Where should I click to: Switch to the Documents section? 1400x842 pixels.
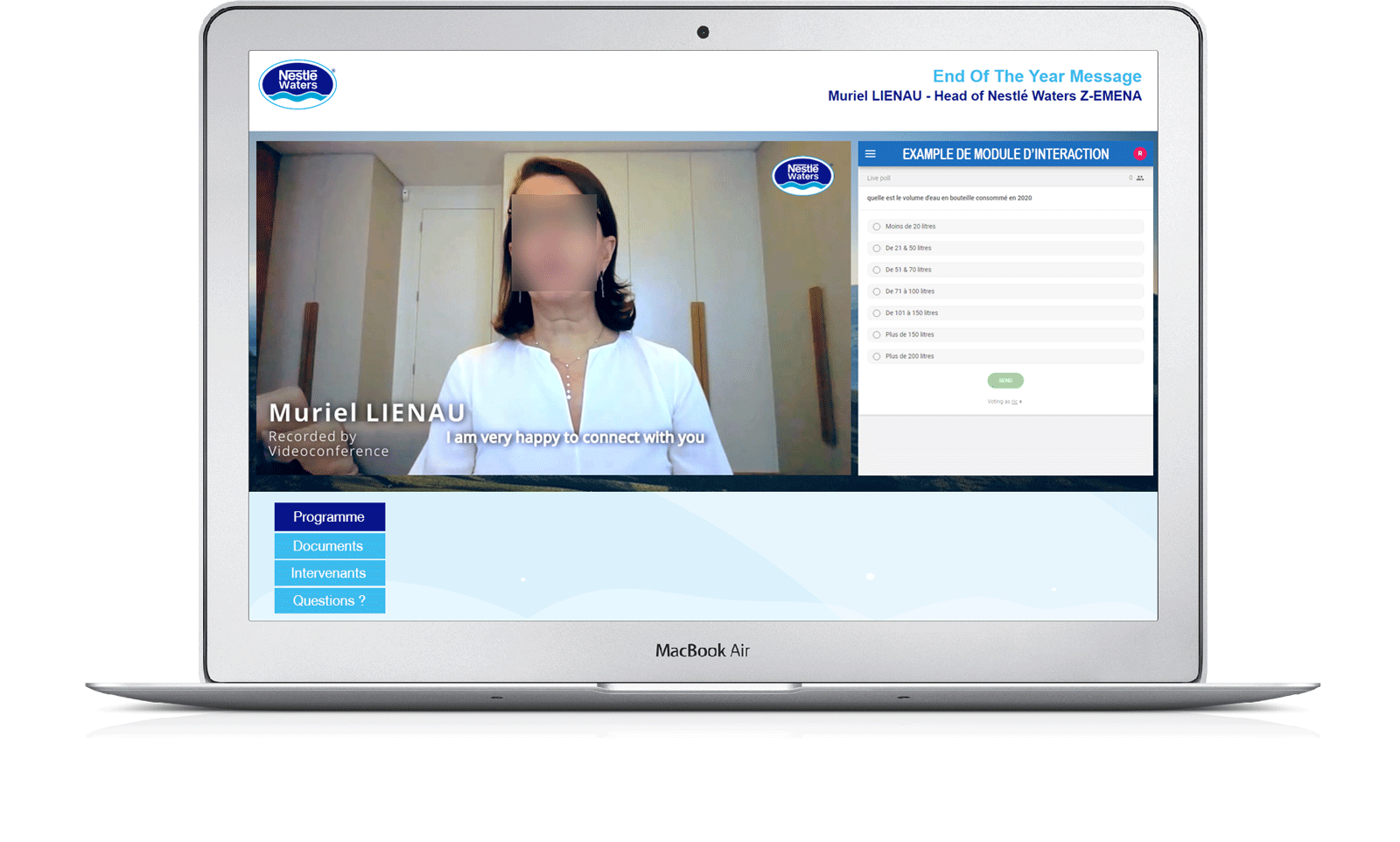click(329, 545)
